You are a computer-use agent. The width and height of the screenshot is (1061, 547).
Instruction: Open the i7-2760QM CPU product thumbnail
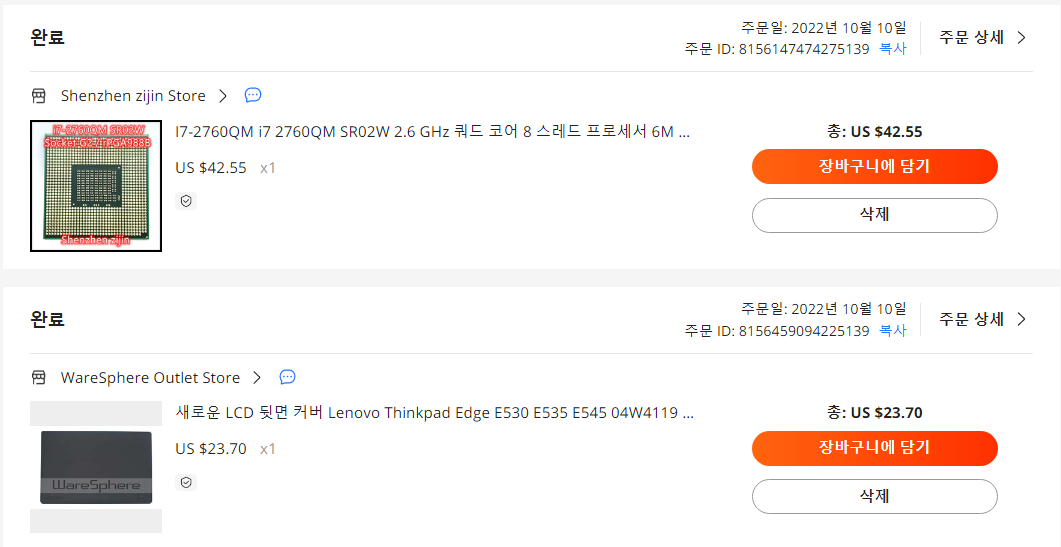(x=96, y=186)
